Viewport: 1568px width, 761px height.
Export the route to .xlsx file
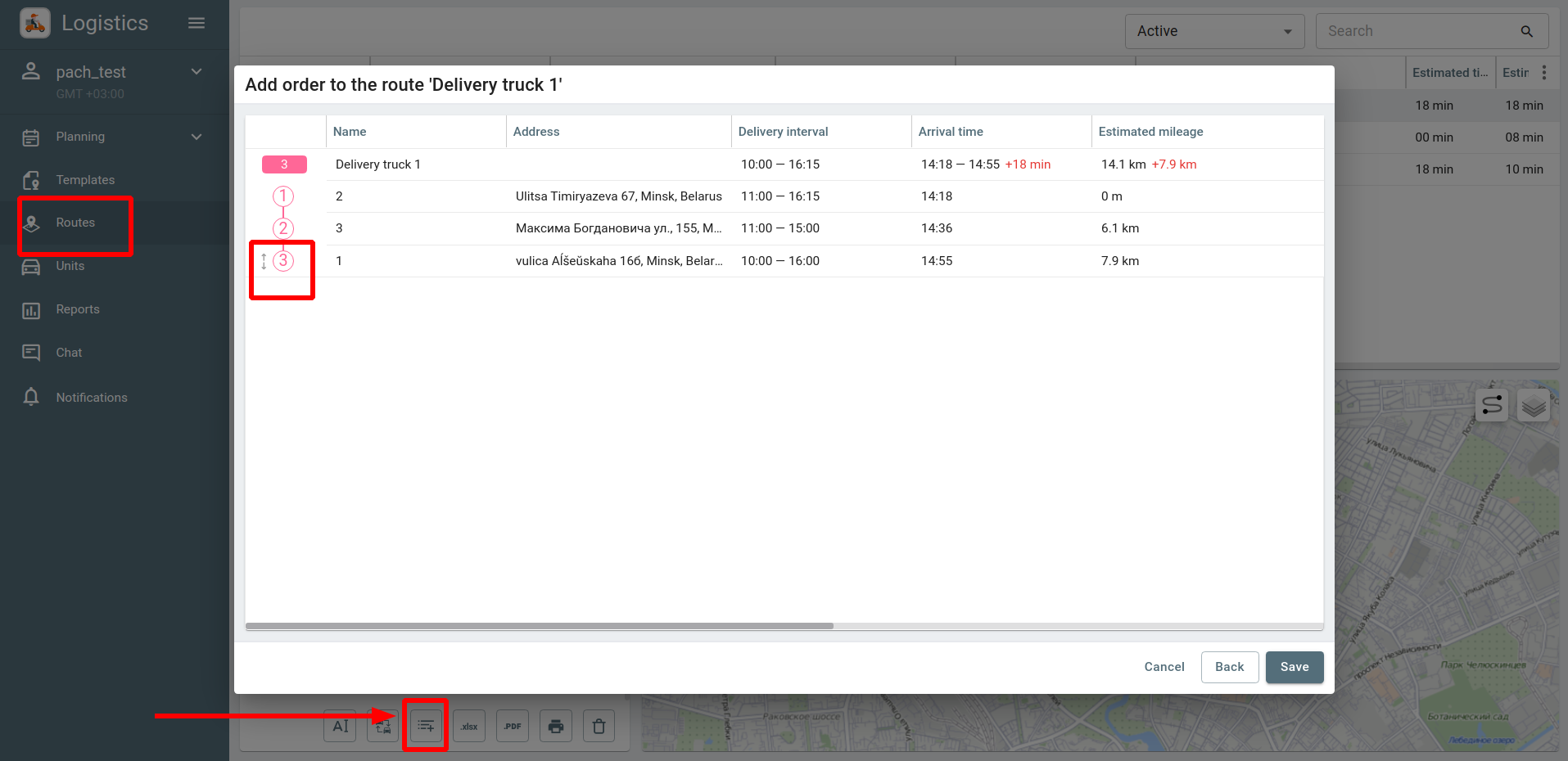click(x=469, y=726)
